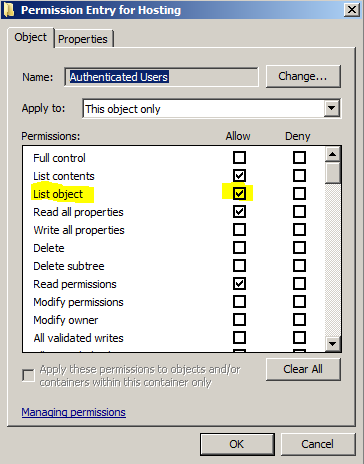Click the scrollbar up arrow in permissions list
This screenshot has height=464, width=364.
pyautogui.click(x=333, y=154)
